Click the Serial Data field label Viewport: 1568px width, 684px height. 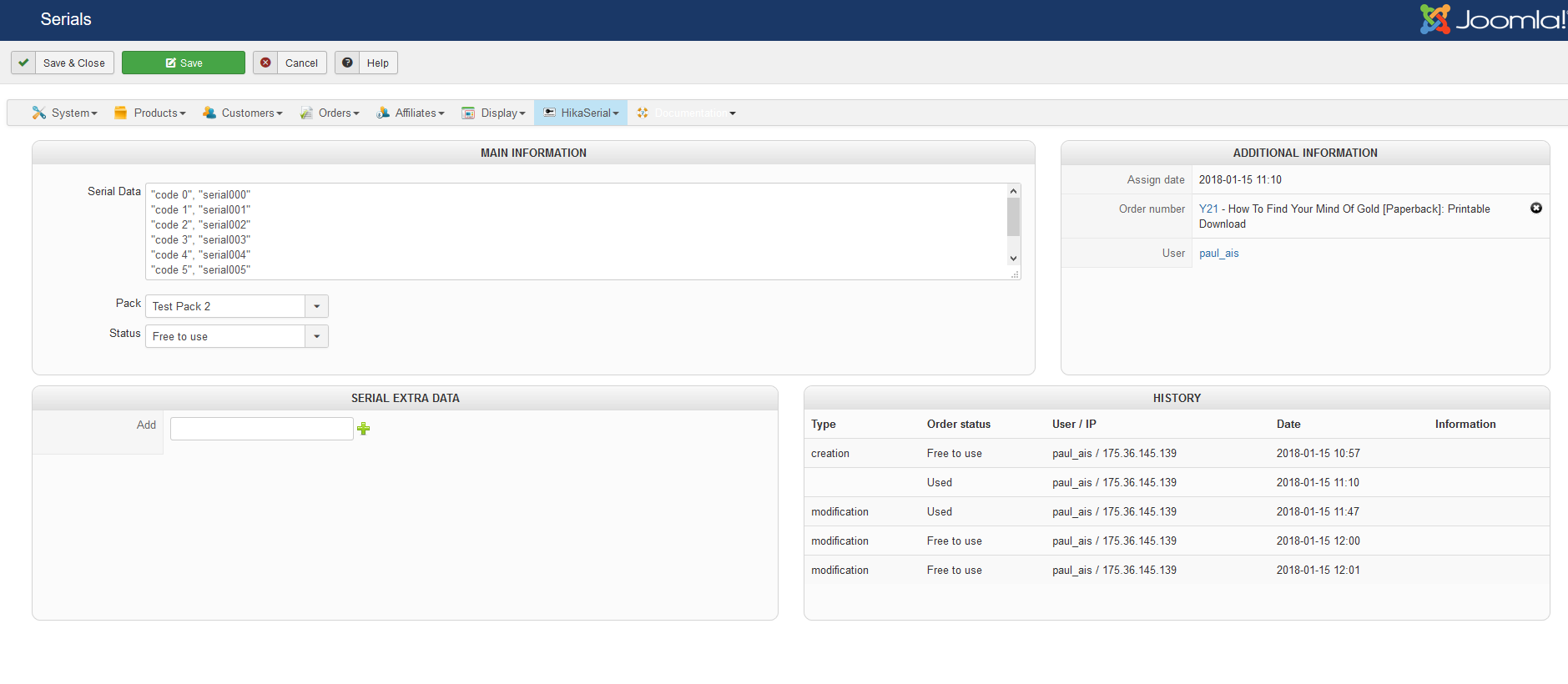coord(114,191)
